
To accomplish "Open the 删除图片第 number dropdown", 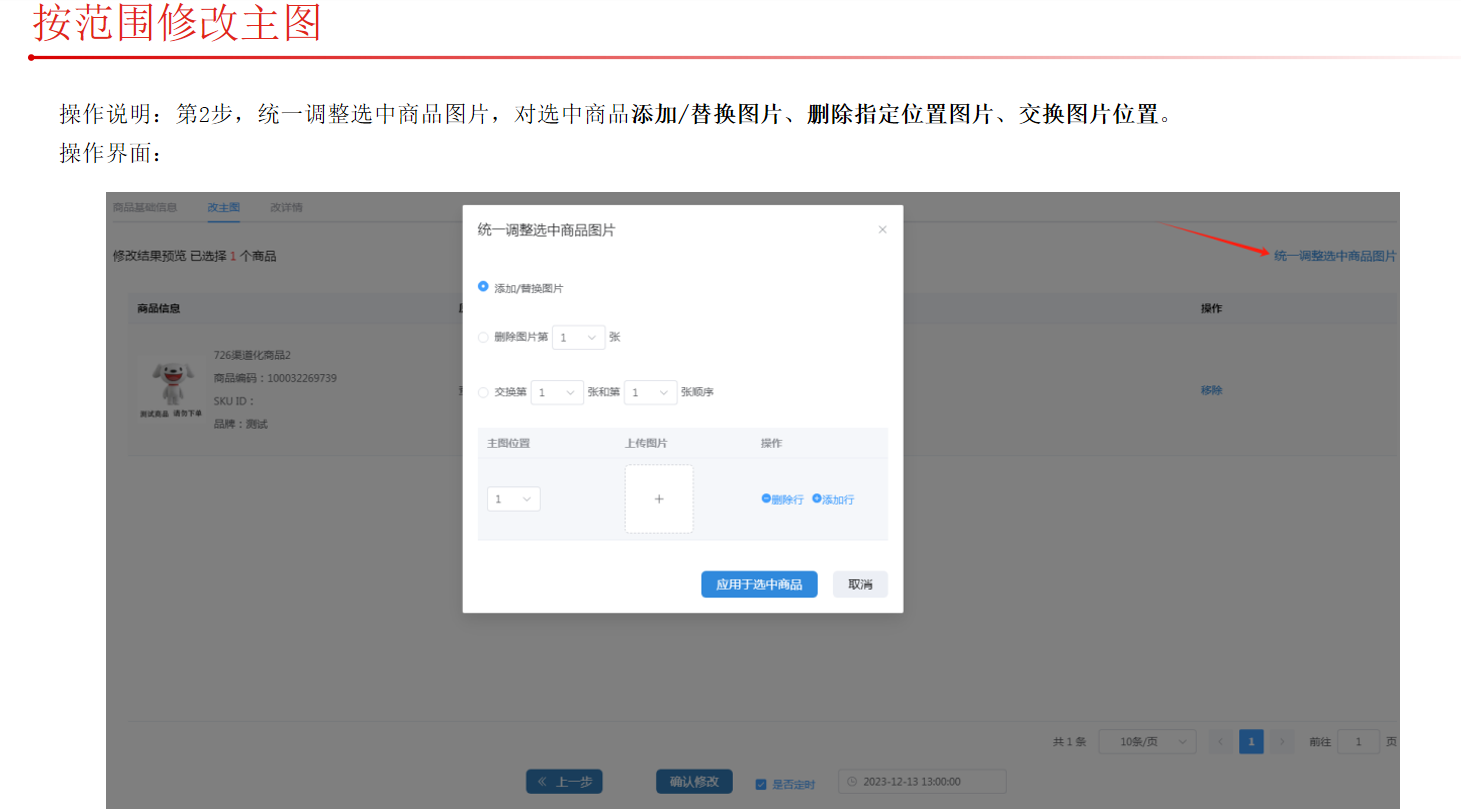I will pyautogui.click(x=578, y=338).
